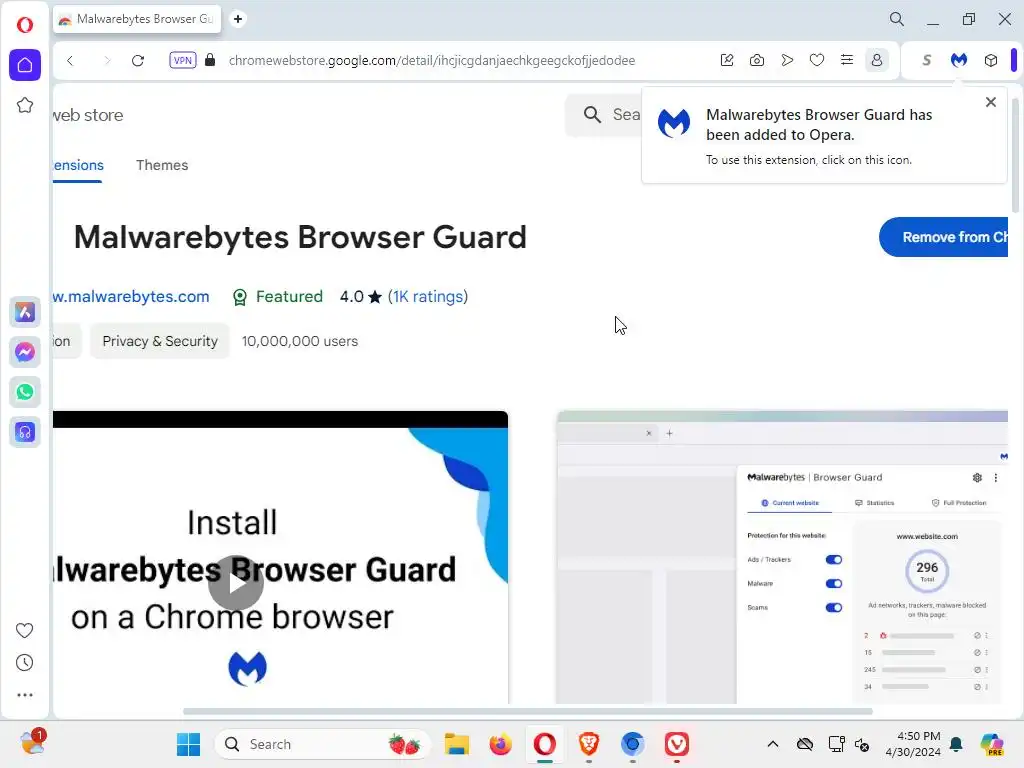This screenshot has height=768, width=1024.
Task: Open the extensions cube icon
Action: click(991, 60)
